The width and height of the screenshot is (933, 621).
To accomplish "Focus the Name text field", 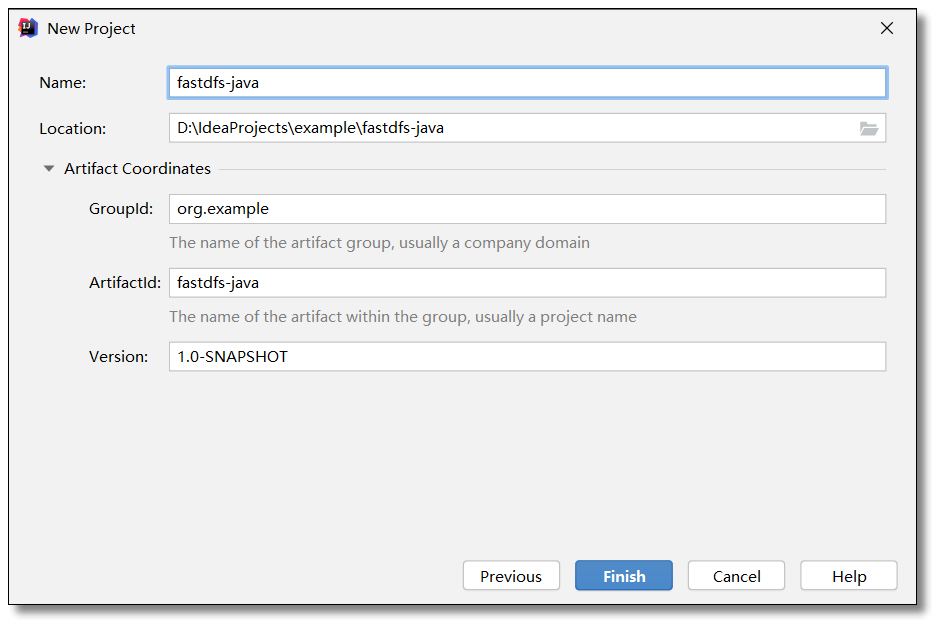I will tap(526, 83).
